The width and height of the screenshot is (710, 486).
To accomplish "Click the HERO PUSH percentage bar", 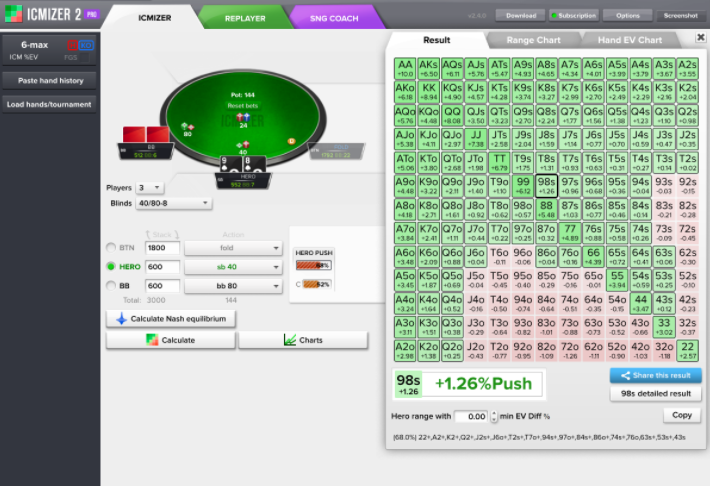I will [x=313, y=265].
